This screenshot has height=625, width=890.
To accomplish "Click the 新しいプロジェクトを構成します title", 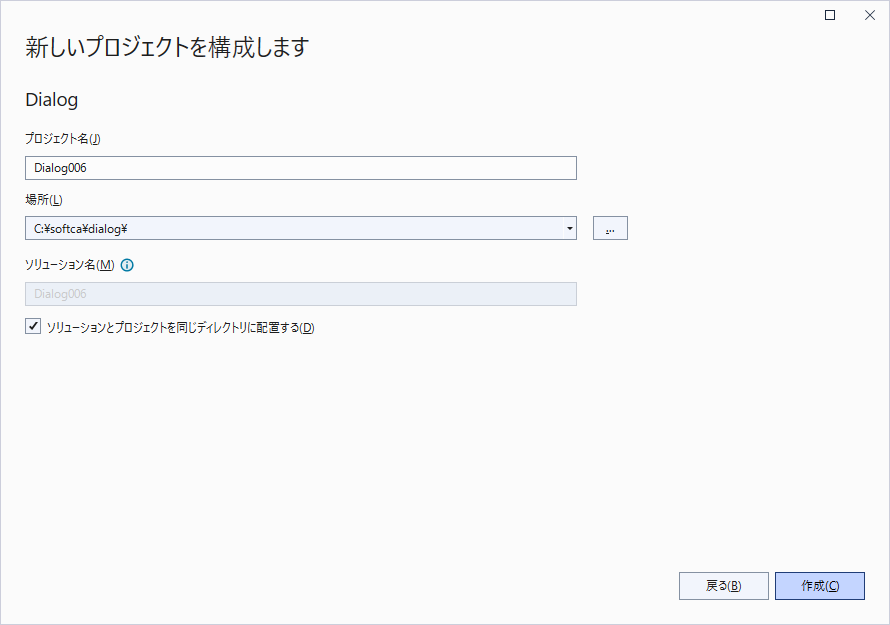I will pyautogui.click(x=167, y=47).
